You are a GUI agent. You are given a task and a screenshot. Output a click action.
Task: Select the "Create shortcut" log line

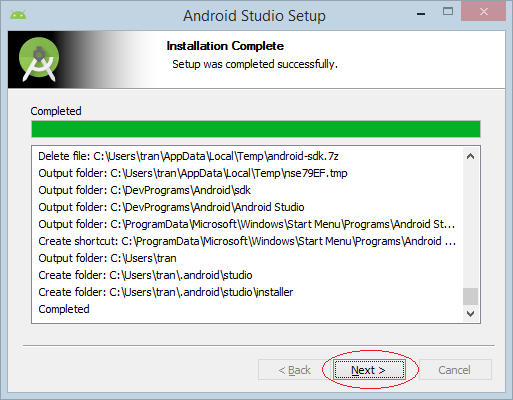[247, 241]
